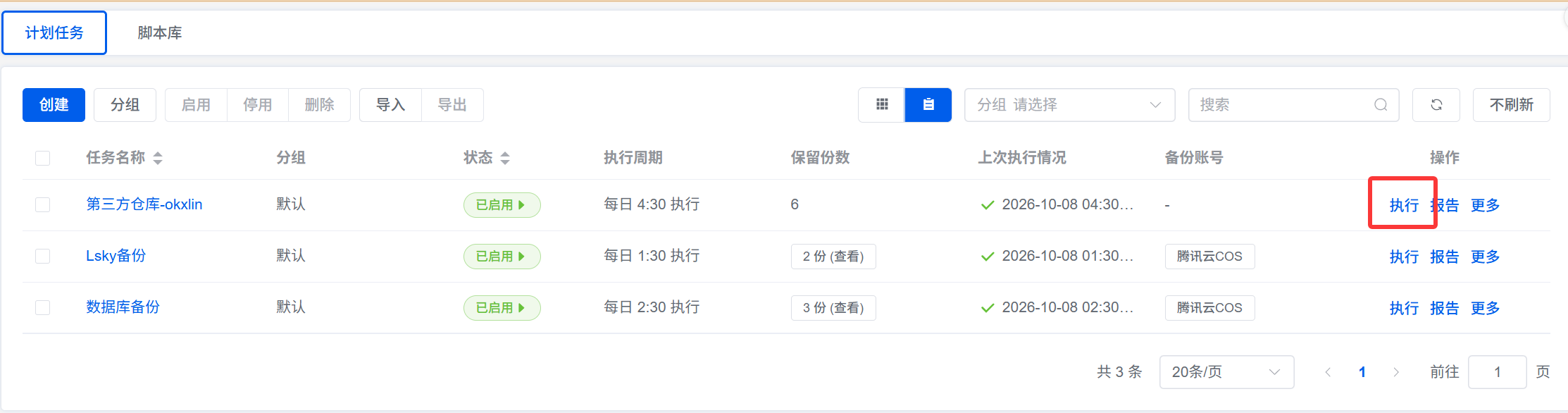Toggle 已启用 status for Lsky备份
Image resolution: width=1568 pixels, height=413 pixels.
tap(502, 257)
